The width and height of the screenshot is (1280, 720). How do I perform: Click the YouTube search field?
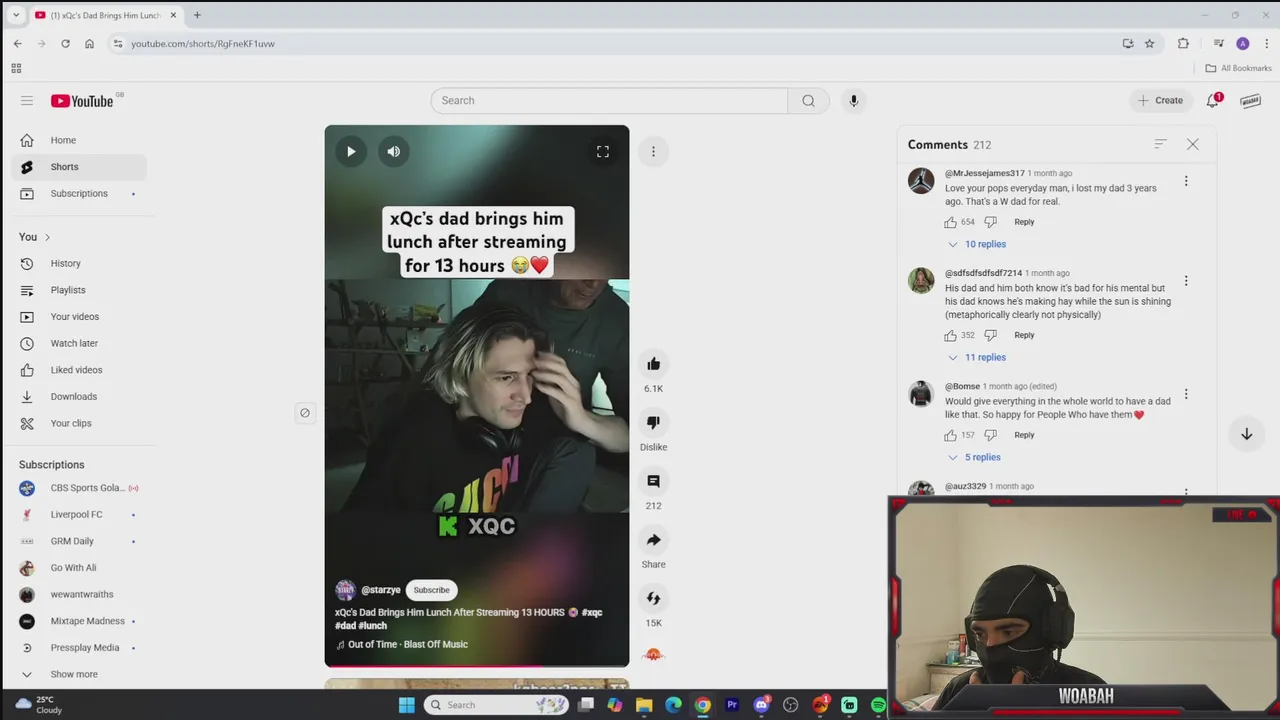(609, 100)
